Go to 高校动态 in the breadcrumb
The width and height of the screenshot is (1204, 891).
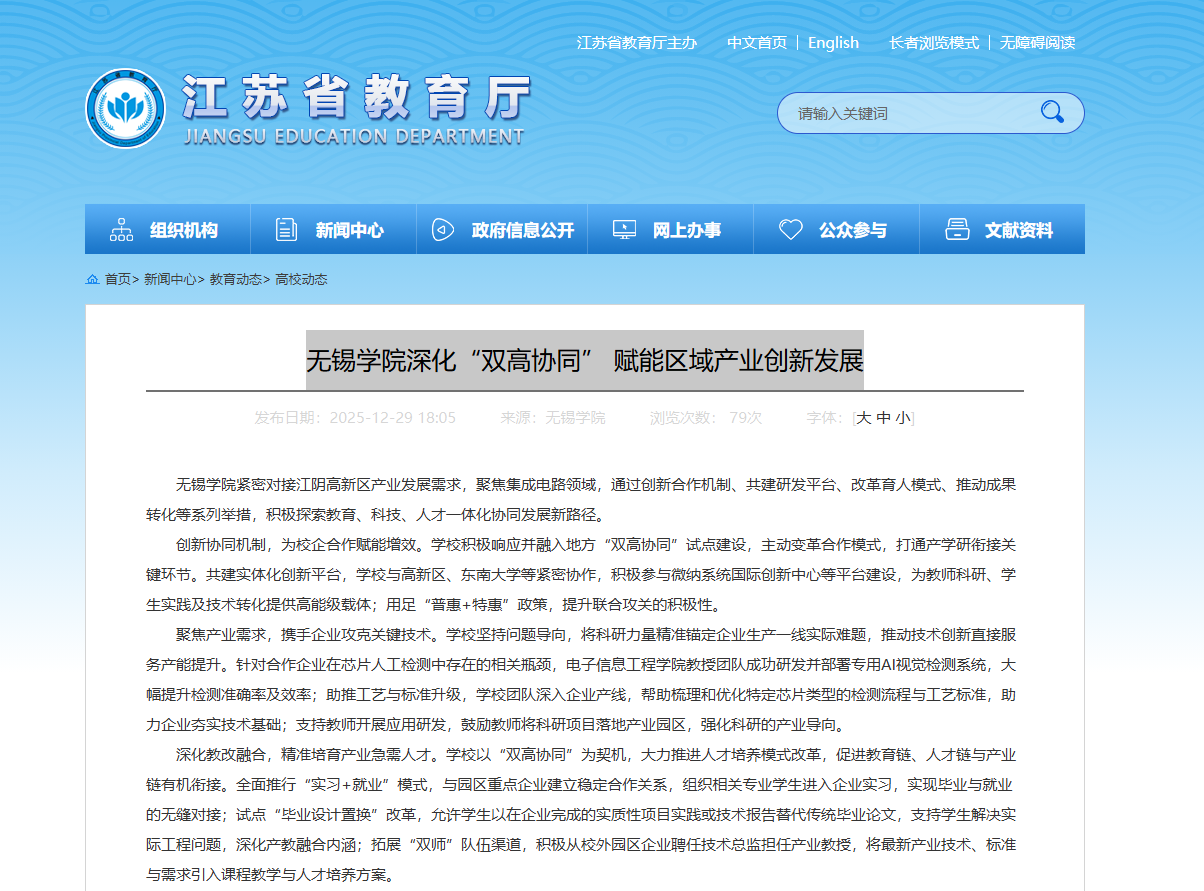[x=301, y=280]
